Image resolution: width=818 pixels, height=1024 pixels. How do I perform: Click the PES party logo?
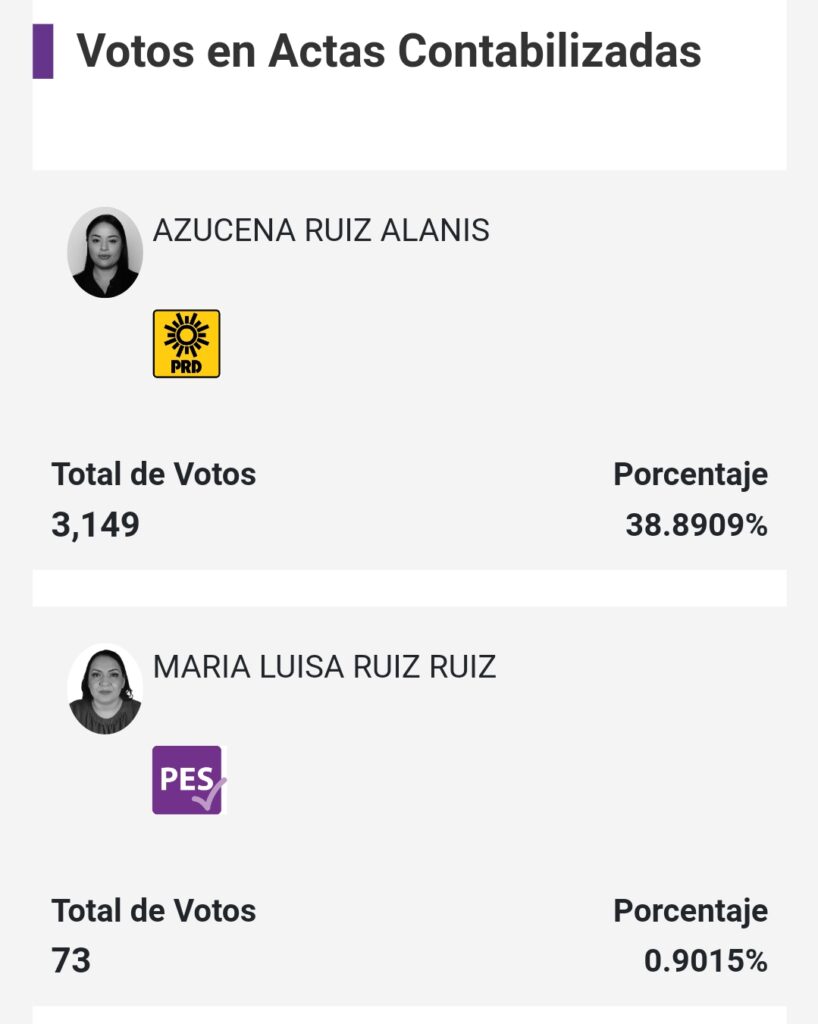(189, 780)
